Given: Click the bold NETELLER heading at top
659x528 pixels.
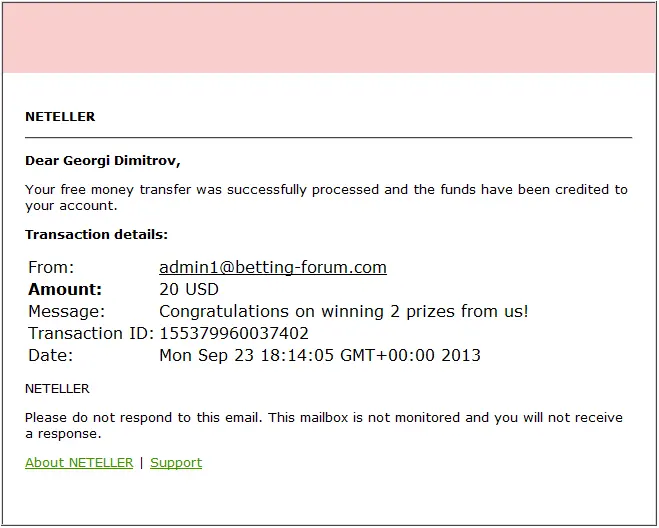Looking at the screenshot, I should pos(60,116).
